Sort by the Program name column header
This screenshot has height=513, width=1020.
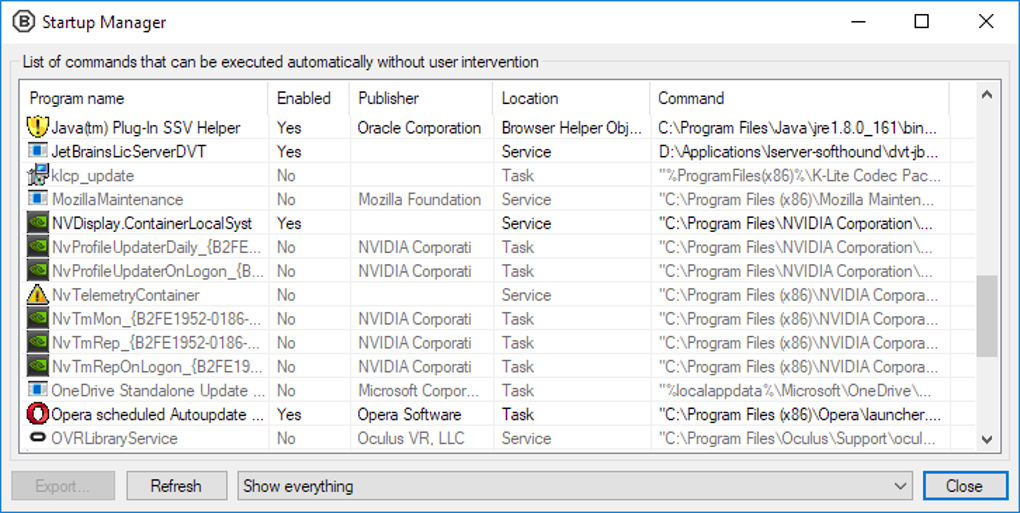[77, 98]
